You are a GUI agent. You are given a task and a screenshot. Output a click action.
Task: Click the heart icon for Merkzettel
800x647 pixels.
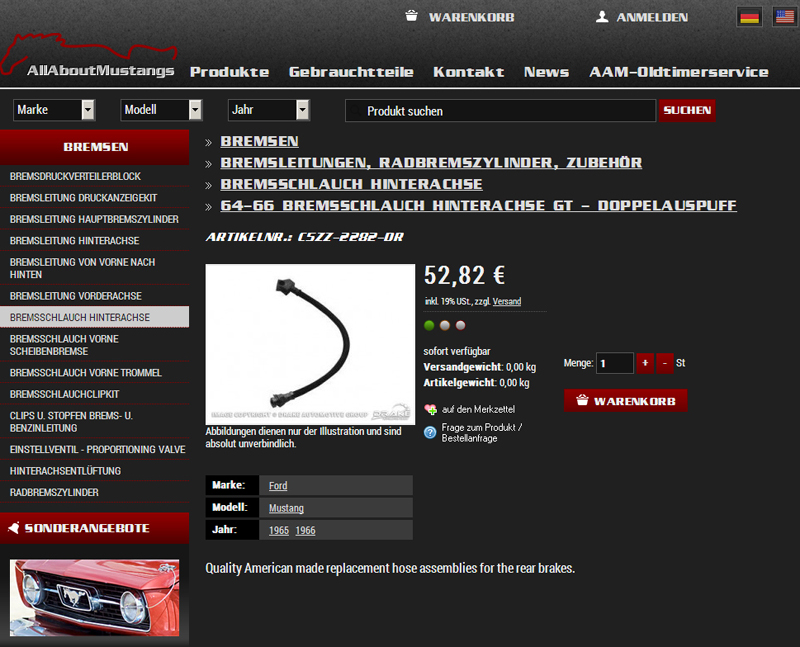pos(430,409)
